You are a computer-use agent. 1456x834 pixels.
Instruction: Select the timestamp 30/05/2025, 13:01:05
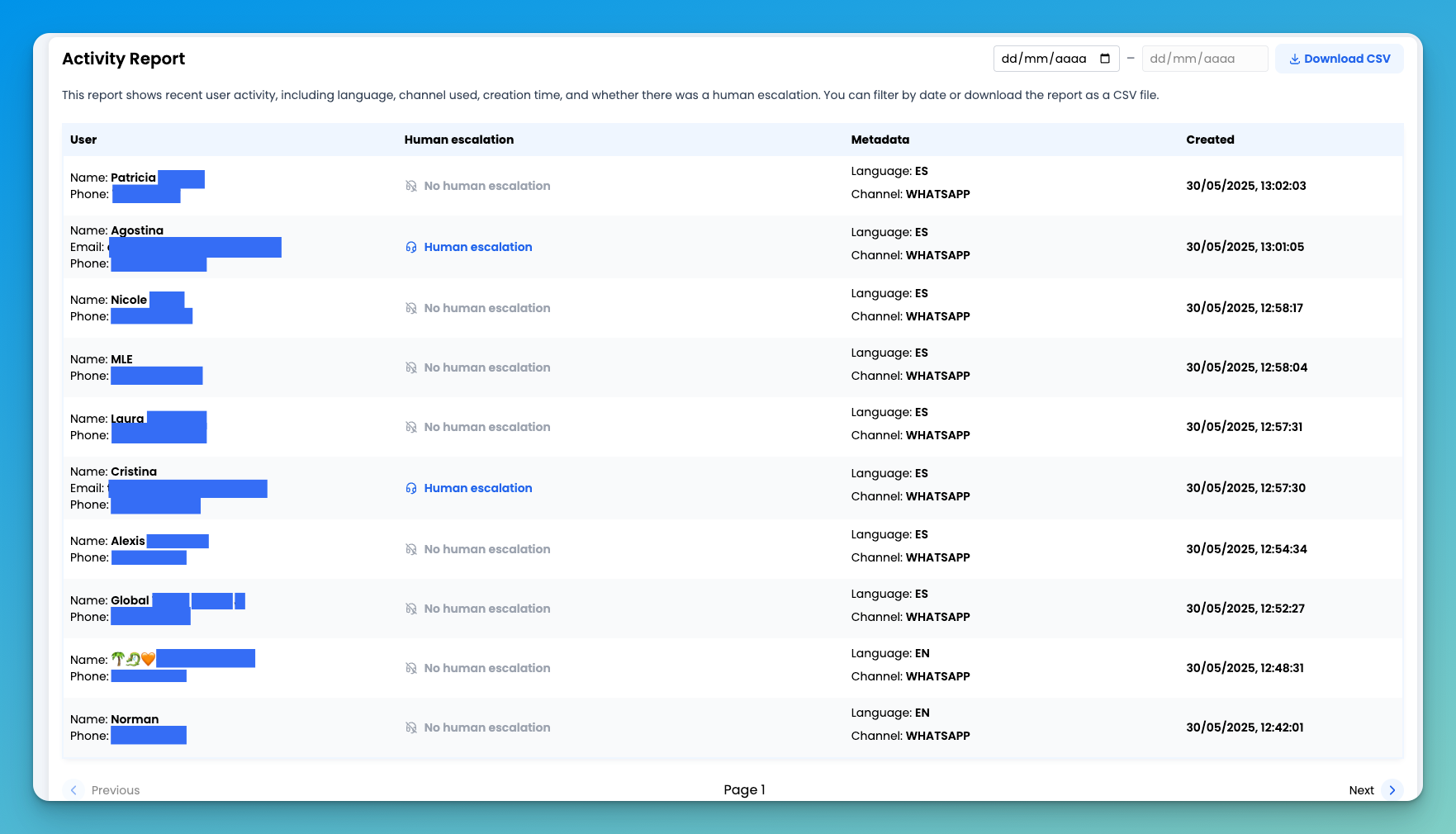pyautogui.click(x=1245, y=247)
